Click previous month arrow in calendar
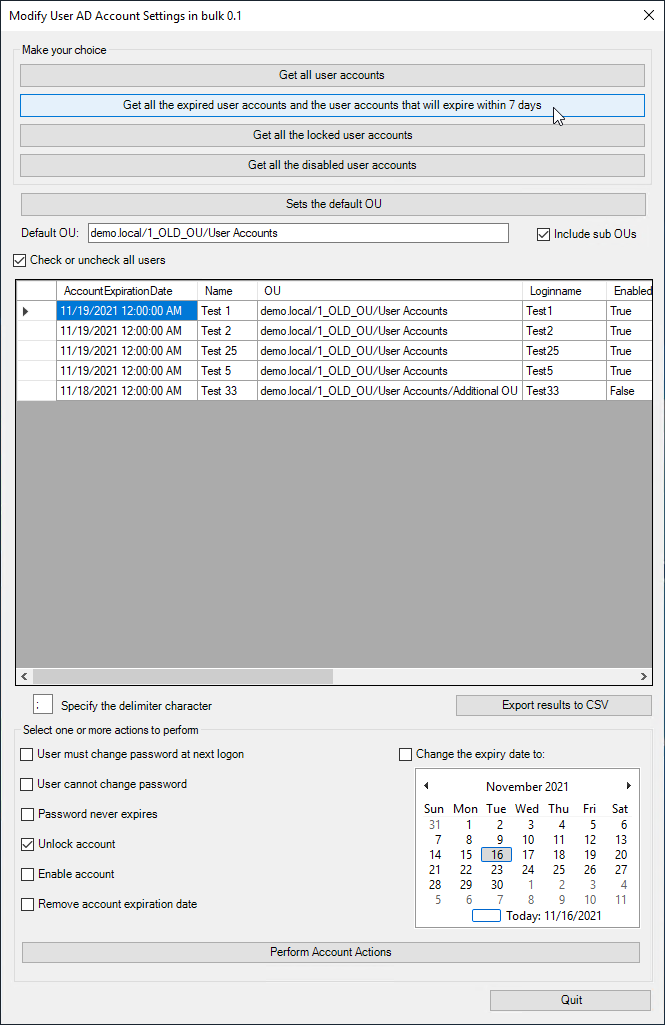The image size is (665, 1025). point(426,786)
